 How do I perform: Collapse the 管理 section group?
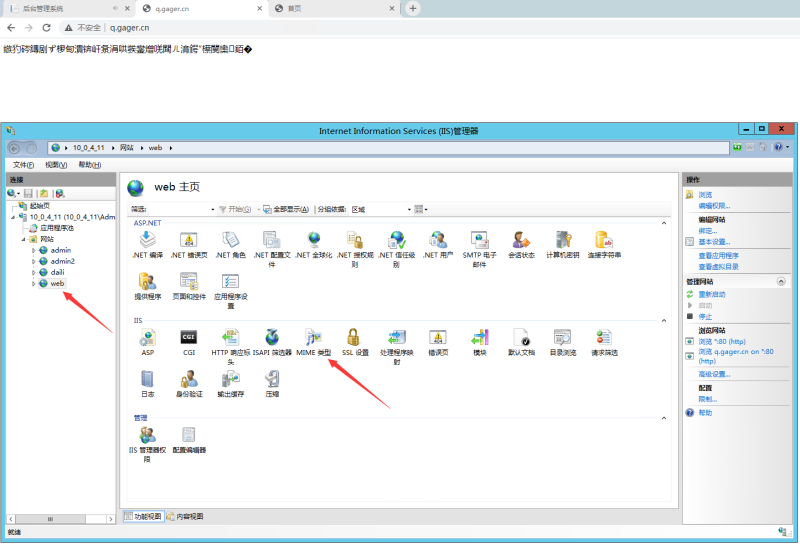[664, 418]
